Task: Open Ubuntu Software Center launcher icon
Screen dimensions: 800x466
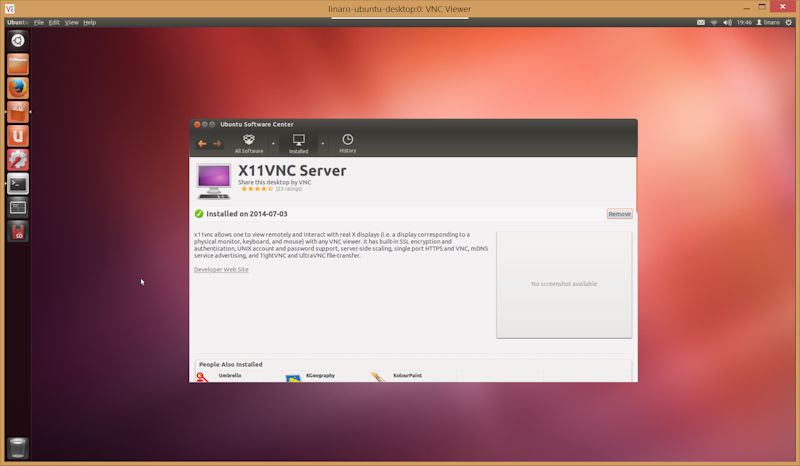Action: pyautogui.click(x=18, y=112)
